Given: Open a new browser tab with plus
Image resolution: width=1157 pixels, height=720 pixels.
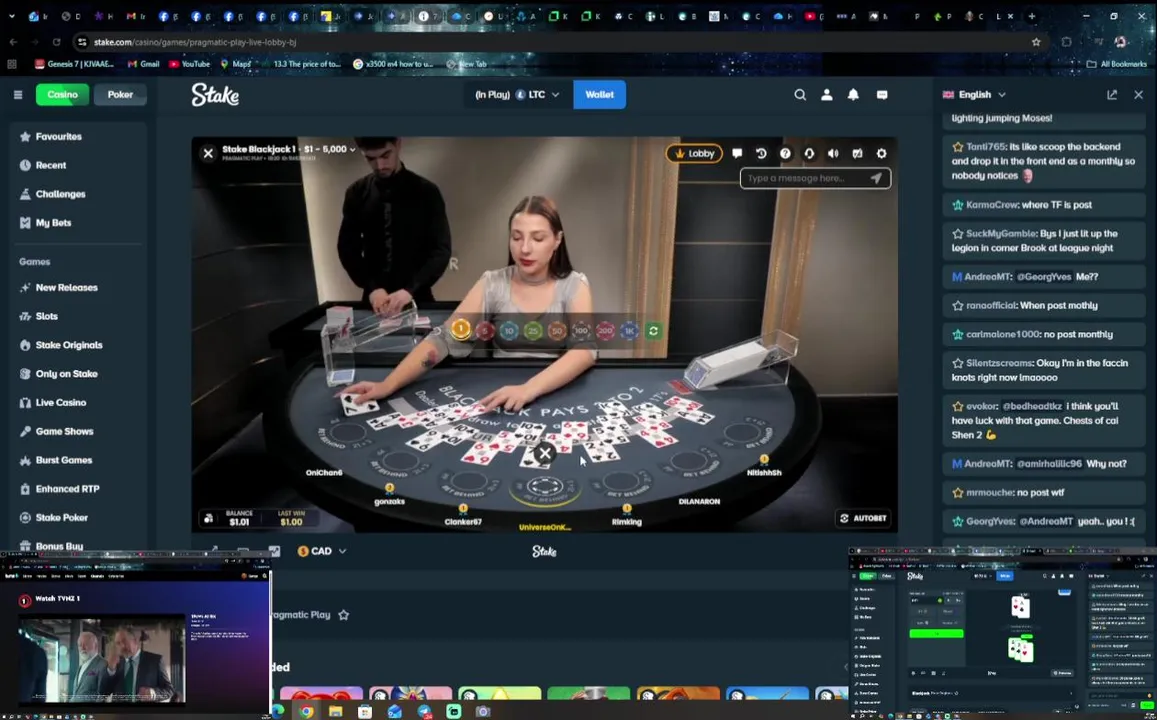Looking at the screenshot, I should [1032, 15].
